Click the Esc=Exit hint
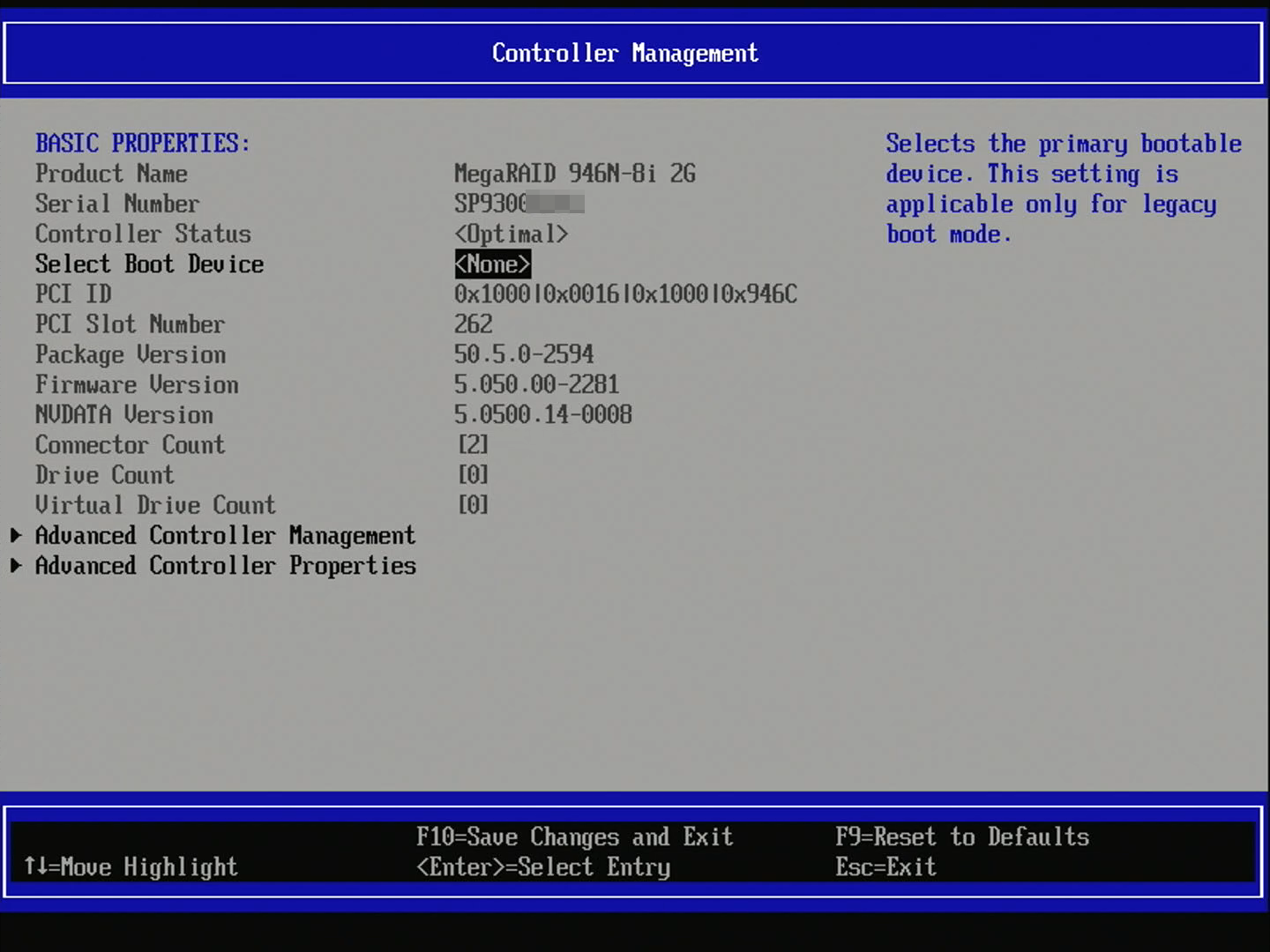The height and width of the screenshot is (952, 1270). point(886,866)
